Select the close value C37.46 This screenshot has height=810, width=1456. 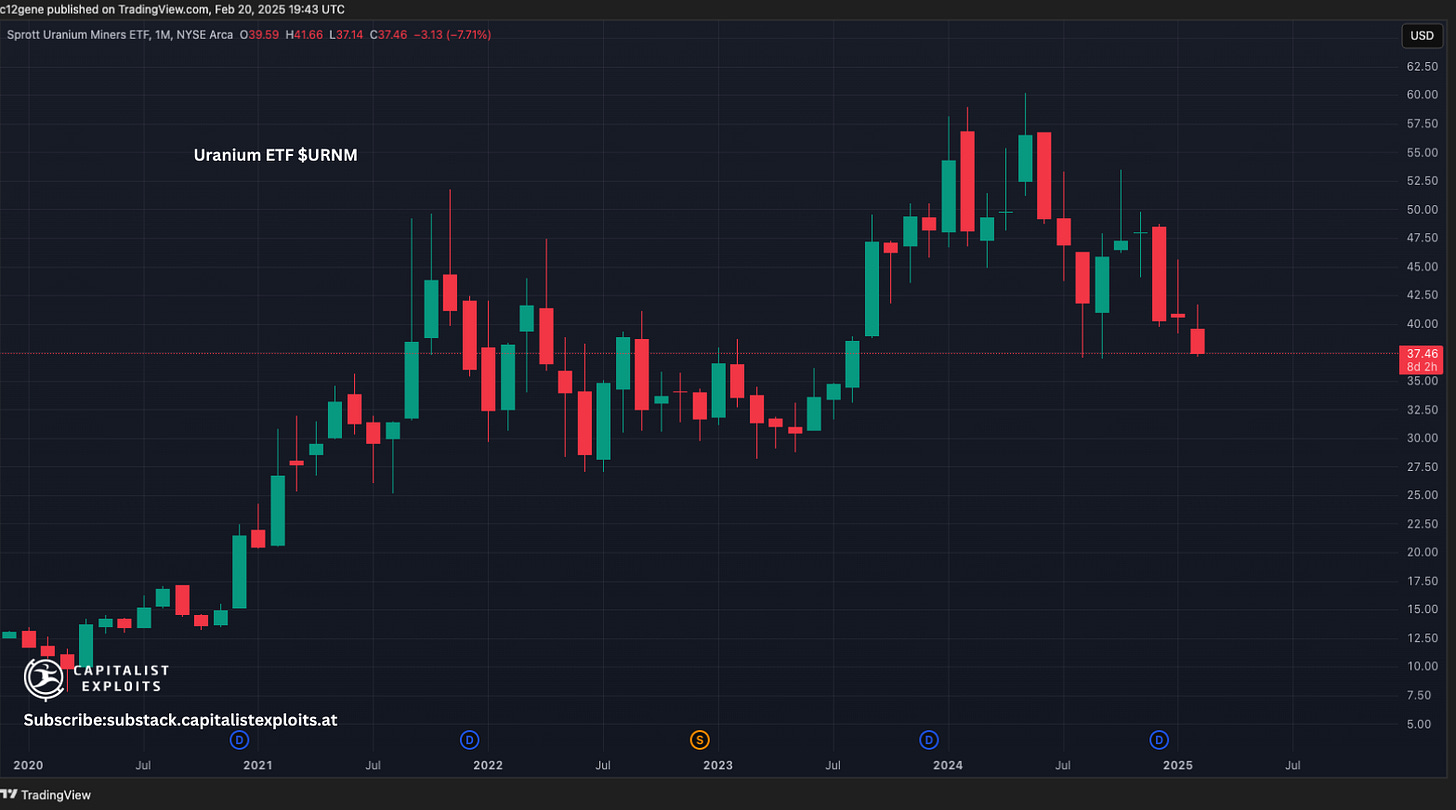(389, 35)
